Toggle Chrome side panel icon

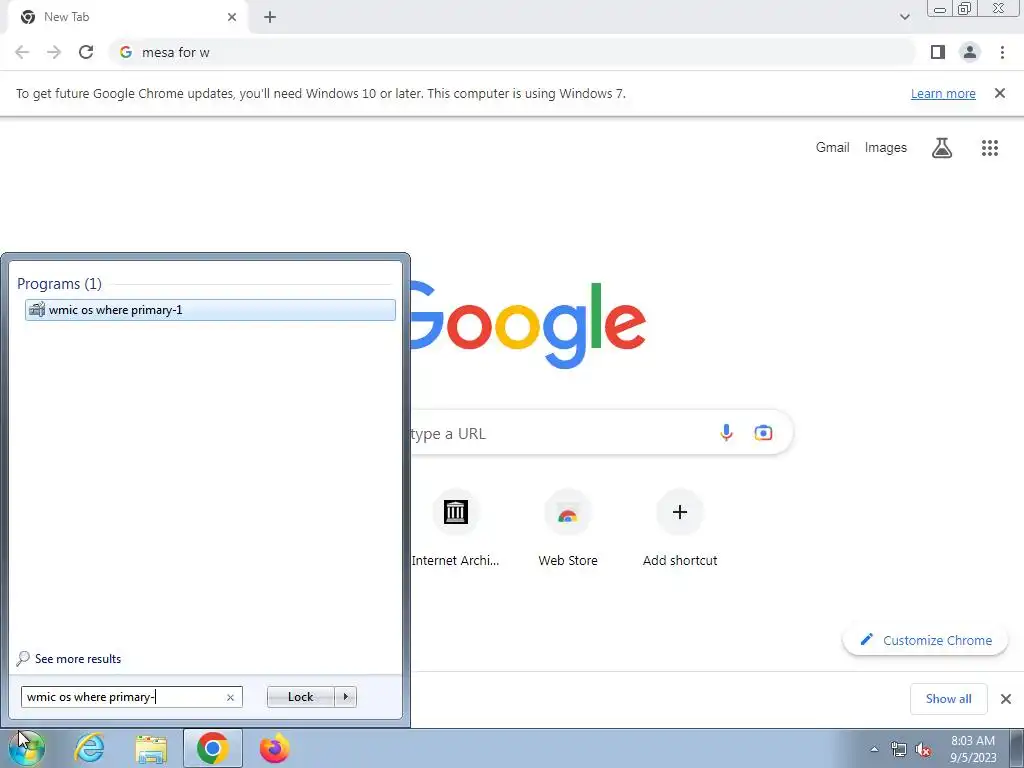tap(938, 52)
